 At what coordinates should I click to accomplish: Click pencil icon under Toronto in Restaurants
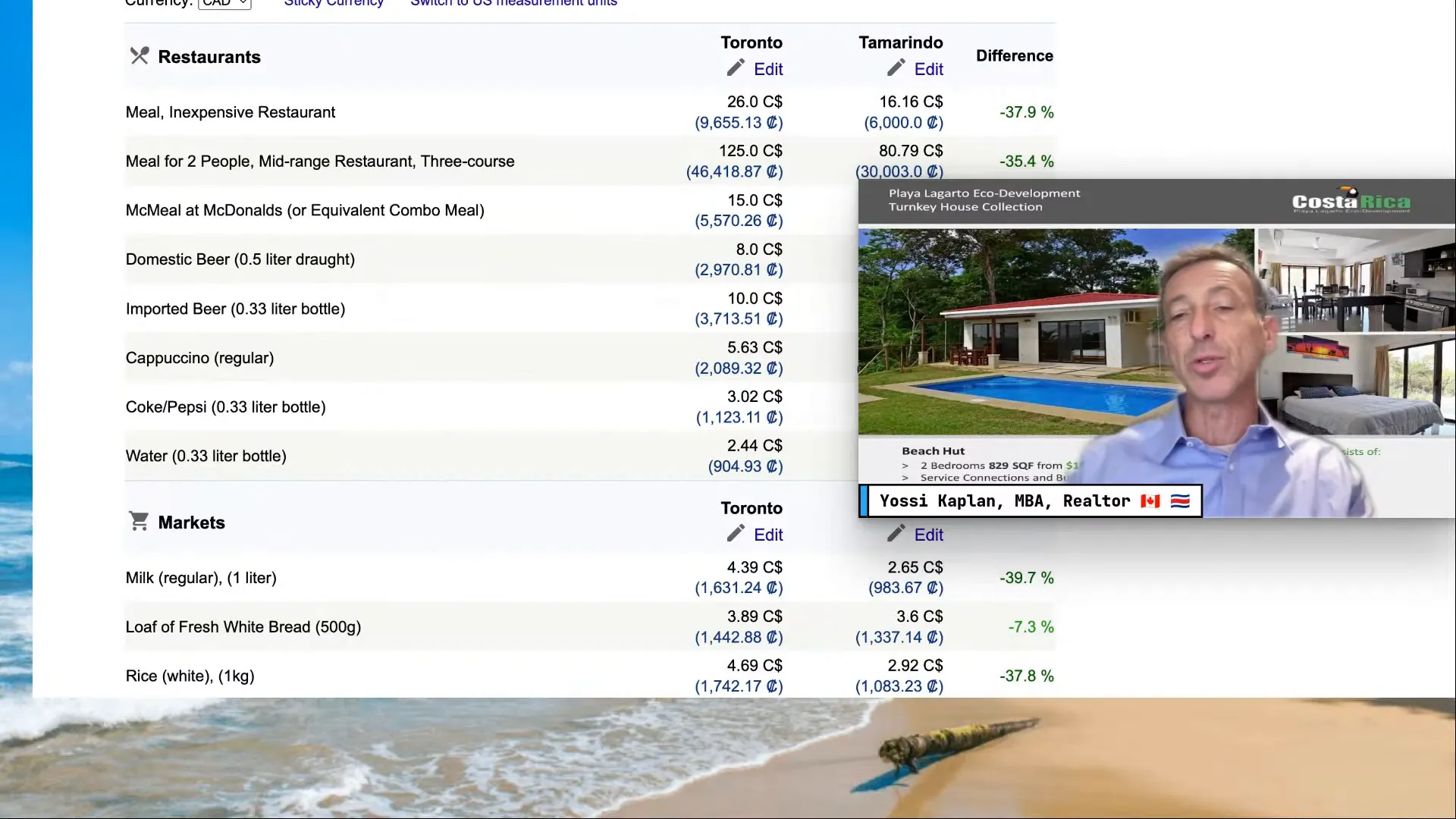736,68
